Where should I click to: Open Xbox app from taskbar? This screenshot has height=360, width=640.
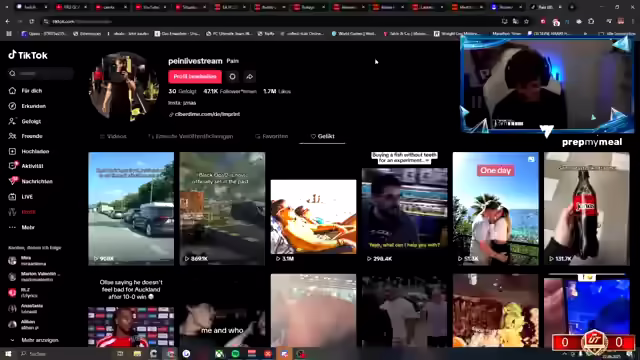(220, 354)
